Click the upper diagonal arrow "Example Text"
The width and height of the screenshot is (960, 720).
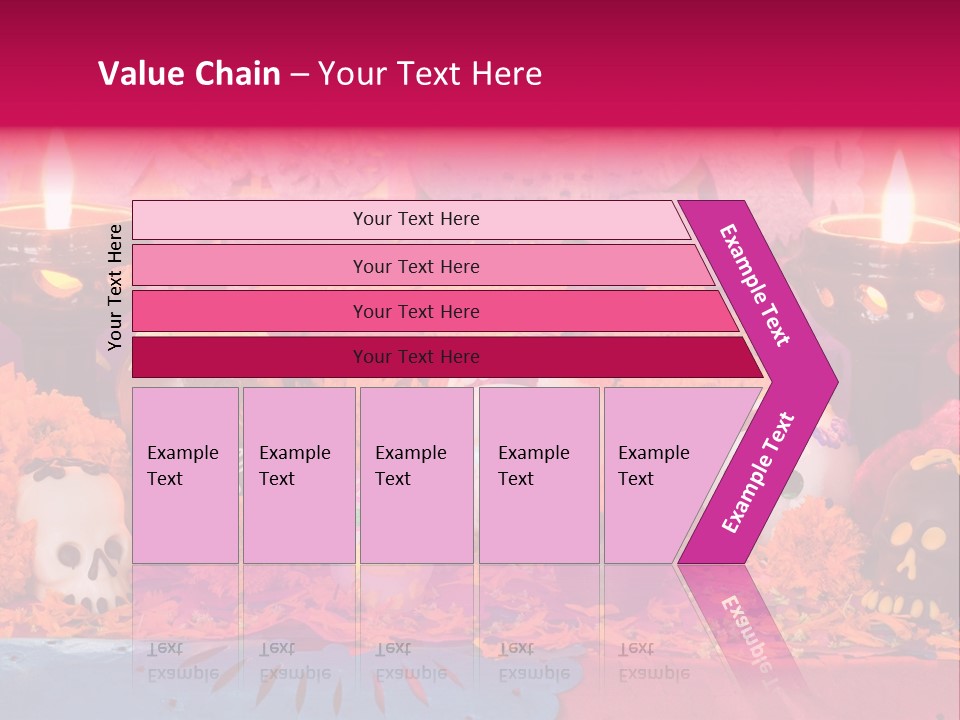756,285
